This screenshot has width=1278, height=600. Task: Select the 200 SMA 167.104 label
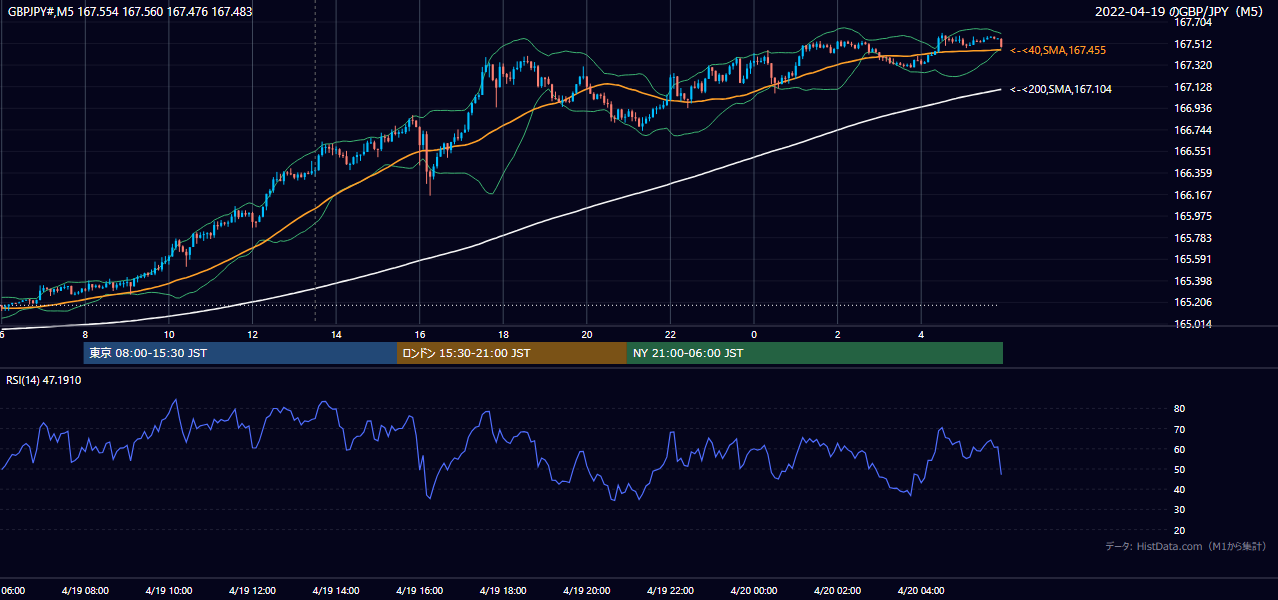click(1061, 89)
